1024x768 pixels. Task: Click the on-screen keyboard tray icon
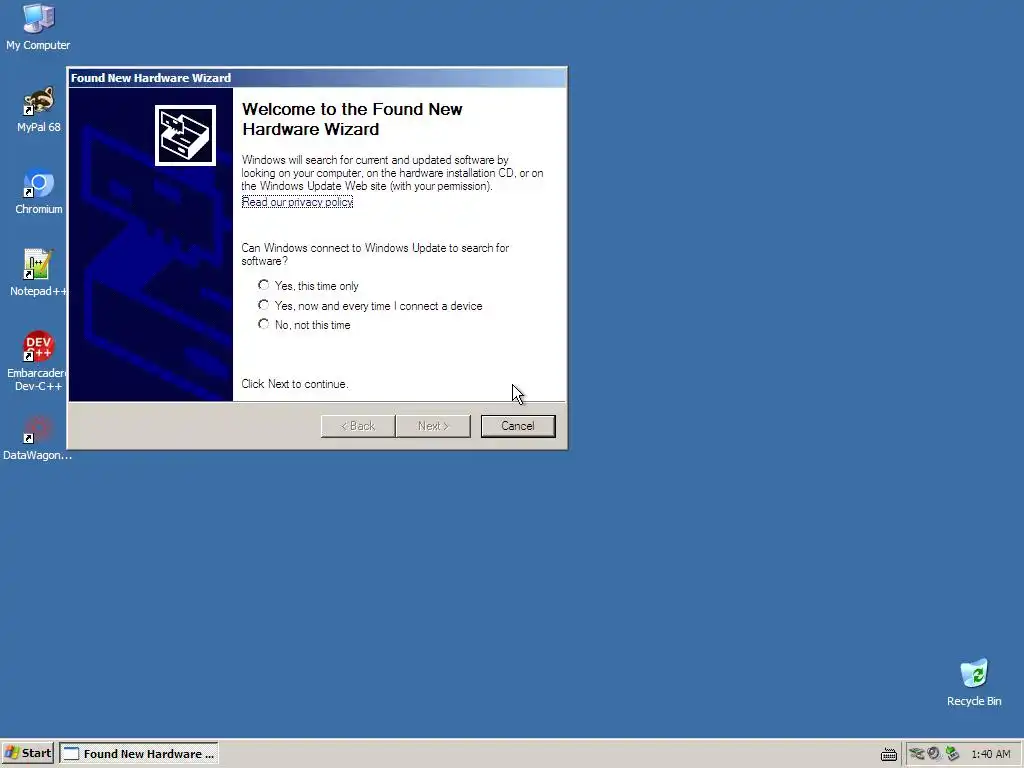pyautogui.click(x=888, y=754)
